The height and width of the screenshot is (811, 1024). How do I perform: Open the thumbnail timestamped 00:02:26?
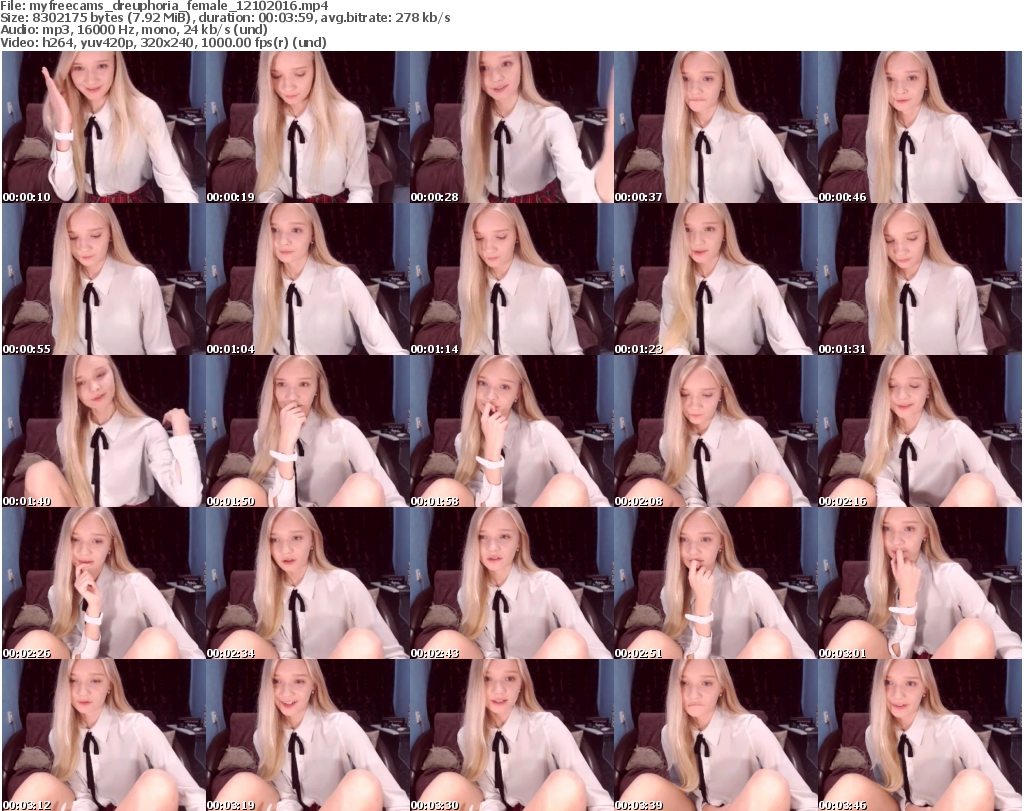coord(102,583)
